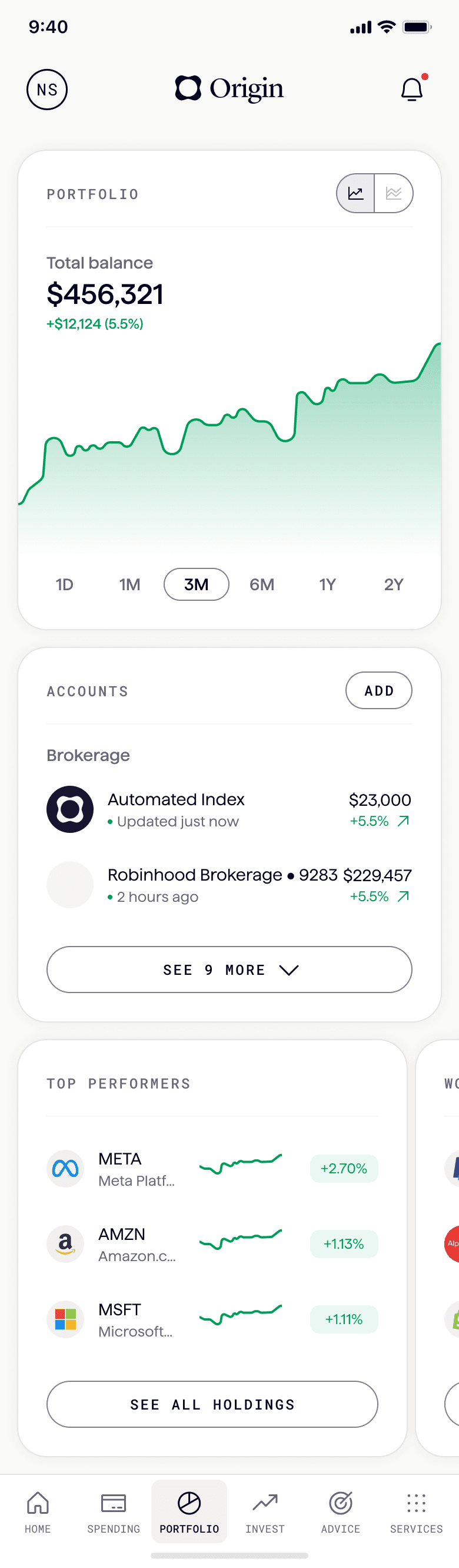Viewport: 459px width, 1568px height.
Task: Open Robinhood Brokerage account arrow
Action: coord(403,896)
